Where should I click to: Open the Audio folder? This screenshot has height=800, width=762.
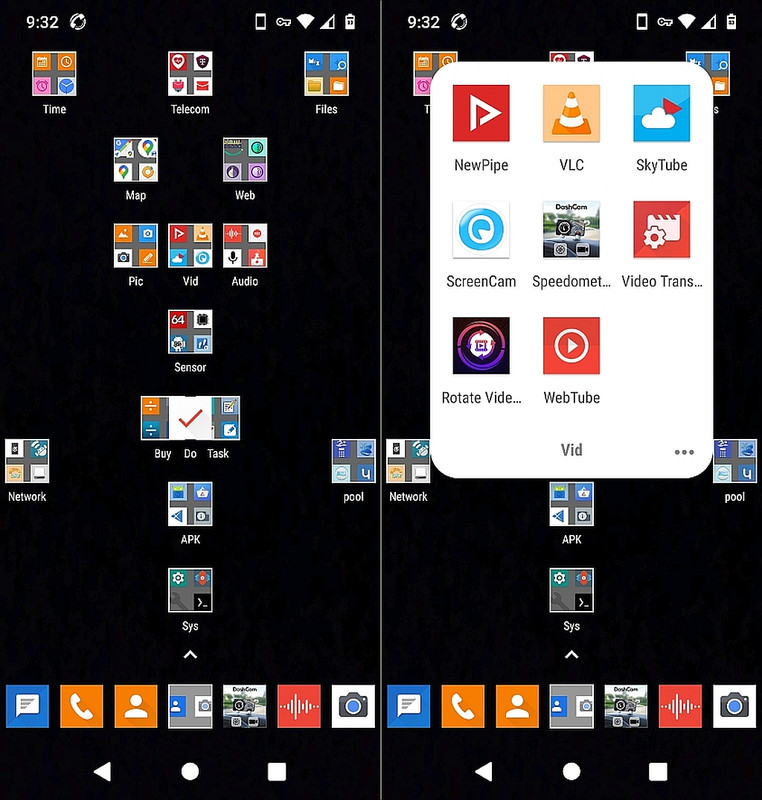245,246
